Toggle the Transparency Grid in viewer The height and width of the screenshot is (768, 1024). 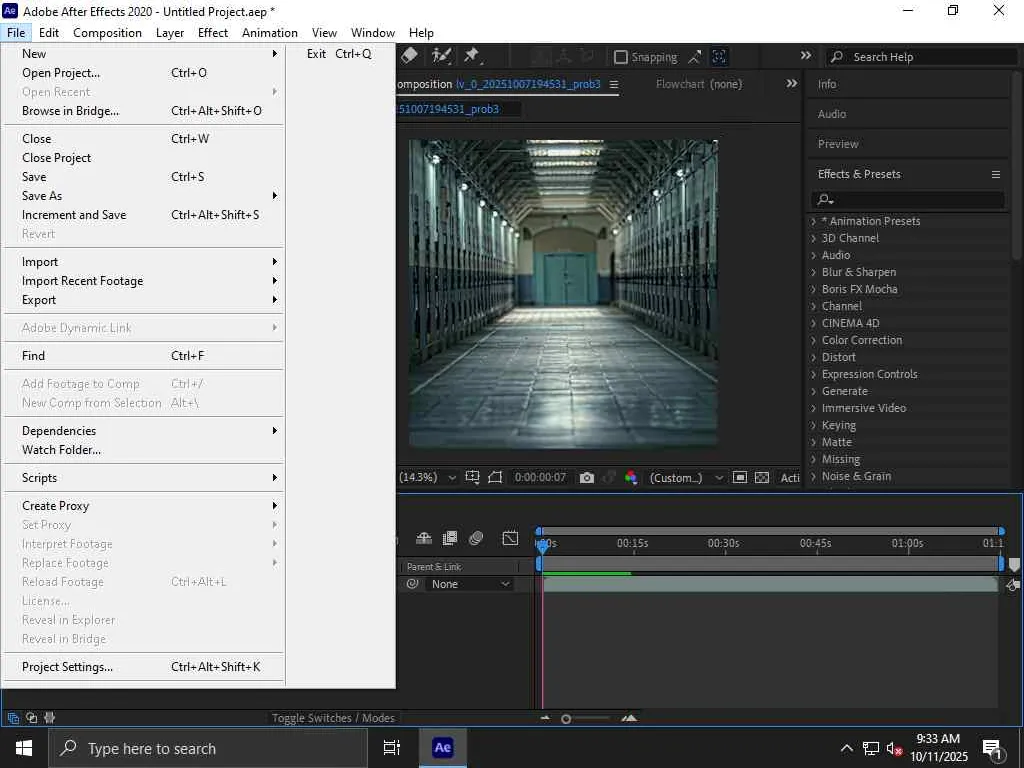tap(762, 478)
